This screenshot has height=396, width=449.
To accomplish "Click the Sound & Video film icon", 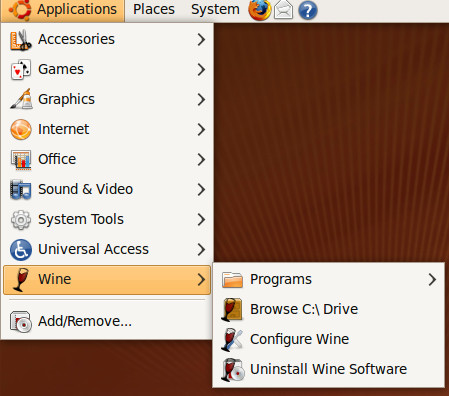I will point(21,189).
